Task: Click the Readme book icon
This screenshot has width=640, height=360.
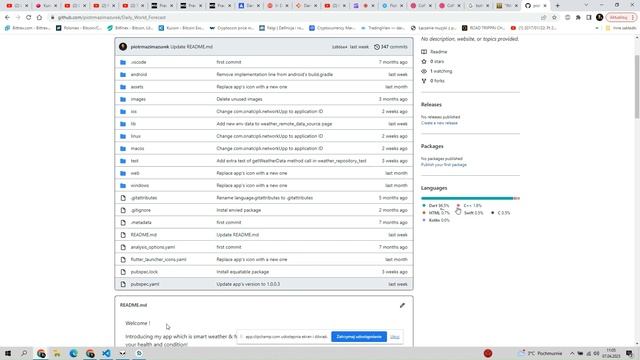Action: click(x=424, y=52)
